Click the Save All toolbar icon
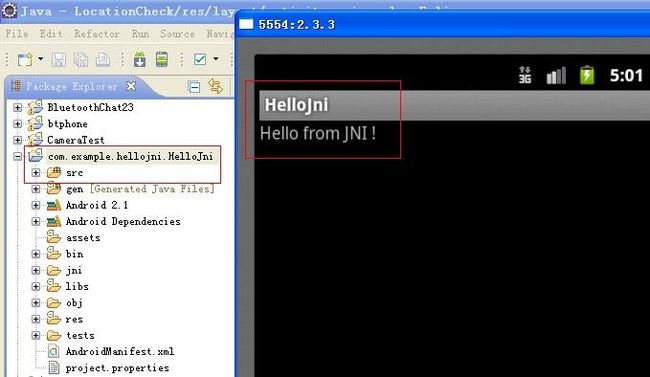This screenshot has width=650, height=377. point(81,60)
